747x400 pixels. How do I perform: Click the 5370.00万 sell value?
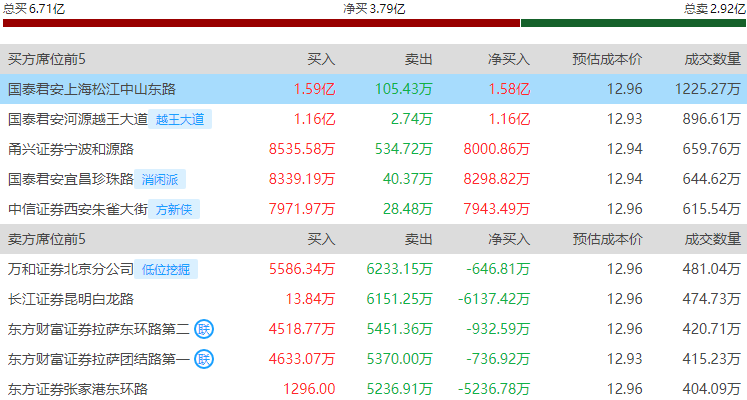click(399, 359)
